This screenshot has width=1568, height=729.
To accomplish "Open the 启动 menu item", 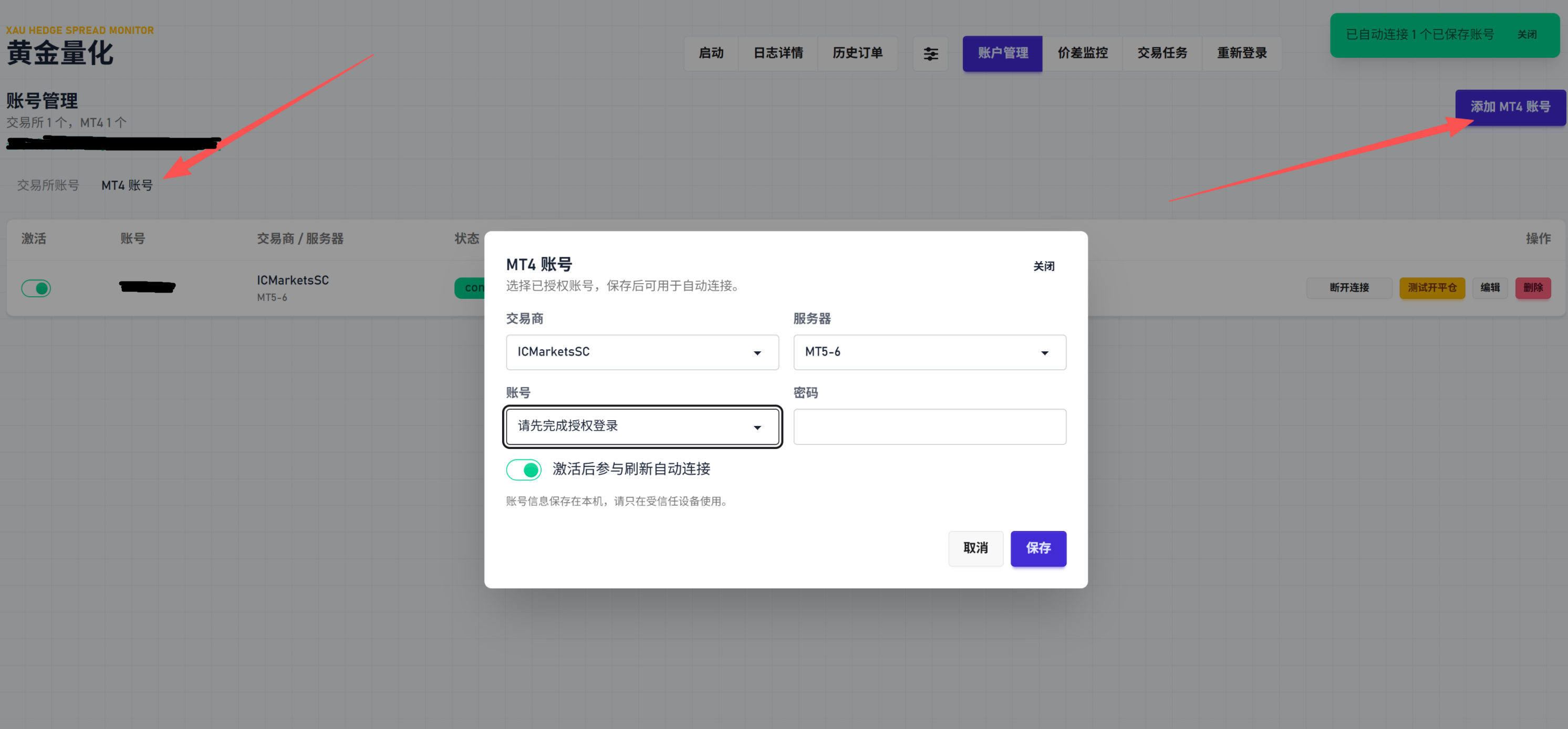I will (710, 54).
